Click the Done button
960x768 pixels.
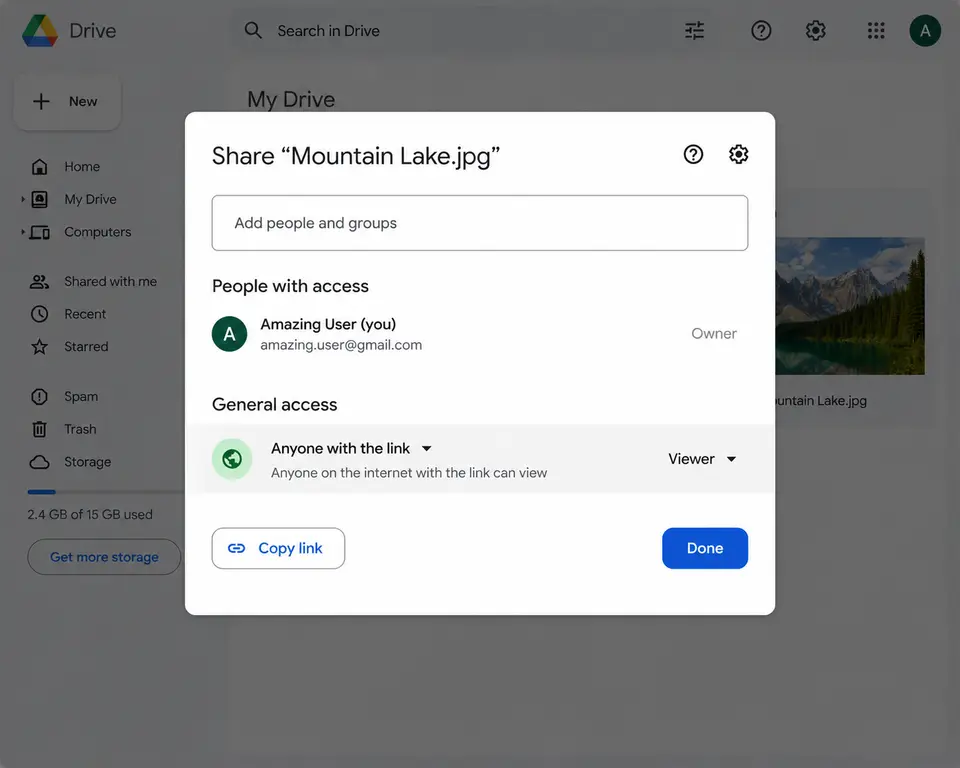click(x=705, y=548)
